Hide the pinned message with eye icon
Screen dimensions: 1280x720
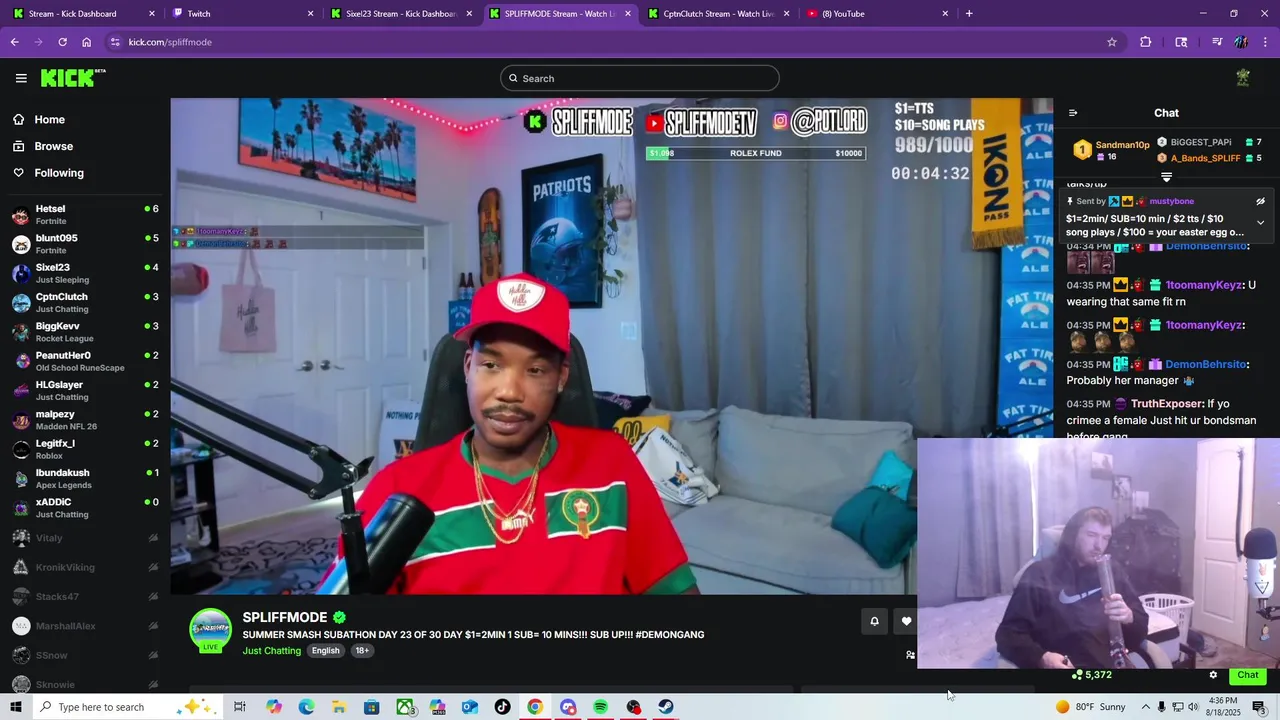1260,201
